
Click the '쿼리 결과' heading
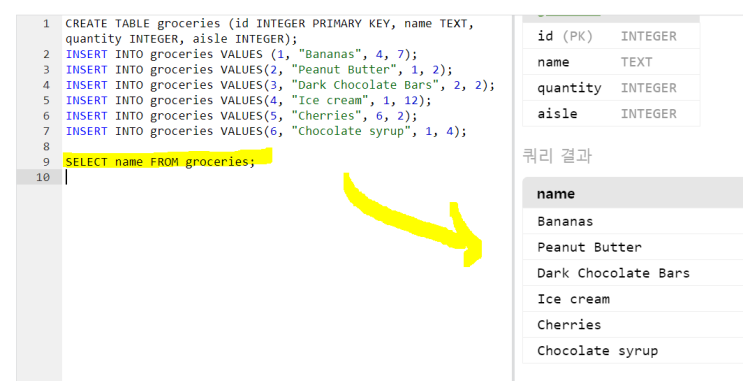(557, 155)
